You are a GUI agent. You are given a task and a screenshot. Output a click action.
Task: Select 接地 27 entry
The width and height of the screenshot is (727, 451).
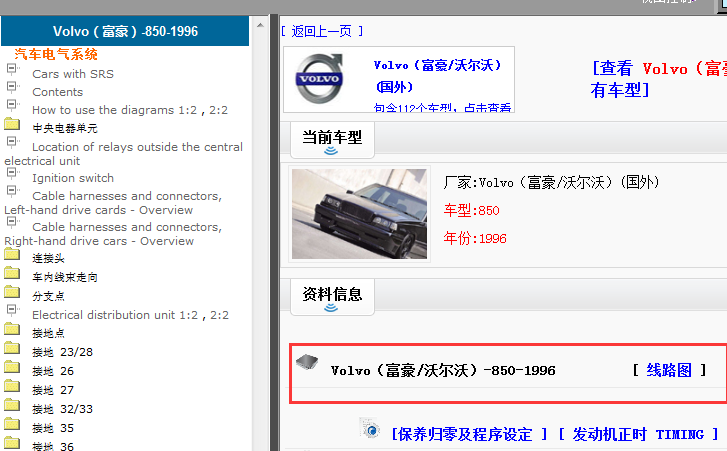pos(53,390)
